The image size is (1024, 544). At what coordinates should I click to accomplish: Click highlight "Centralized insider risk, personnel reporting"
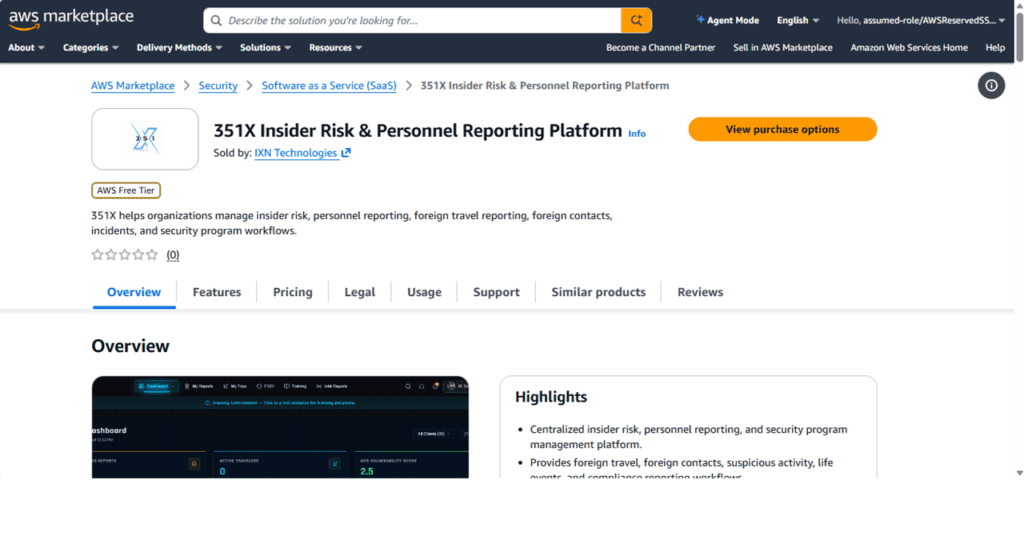click(x=688, y=437)
